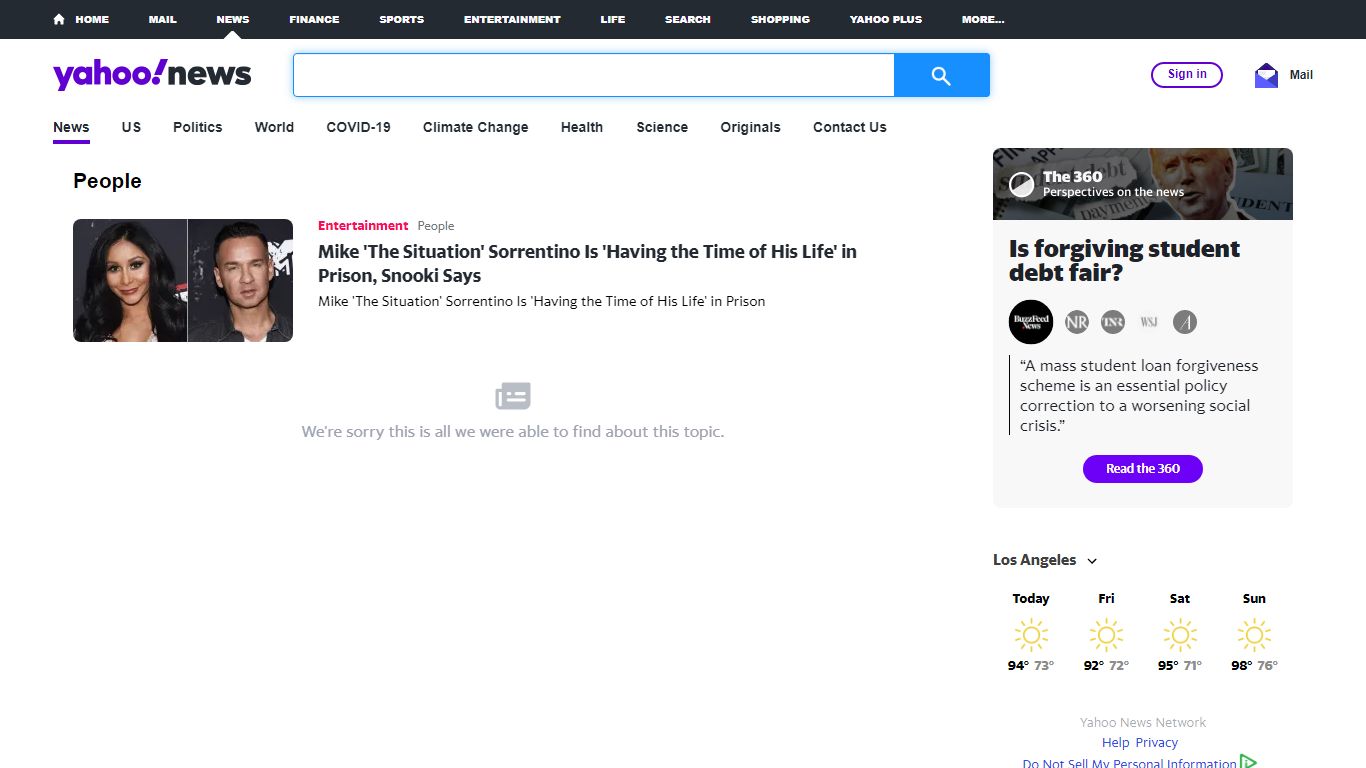
Task: Click The 360 half-circle logo icon
Action: pyautogui.click(x=1021, y=184)
